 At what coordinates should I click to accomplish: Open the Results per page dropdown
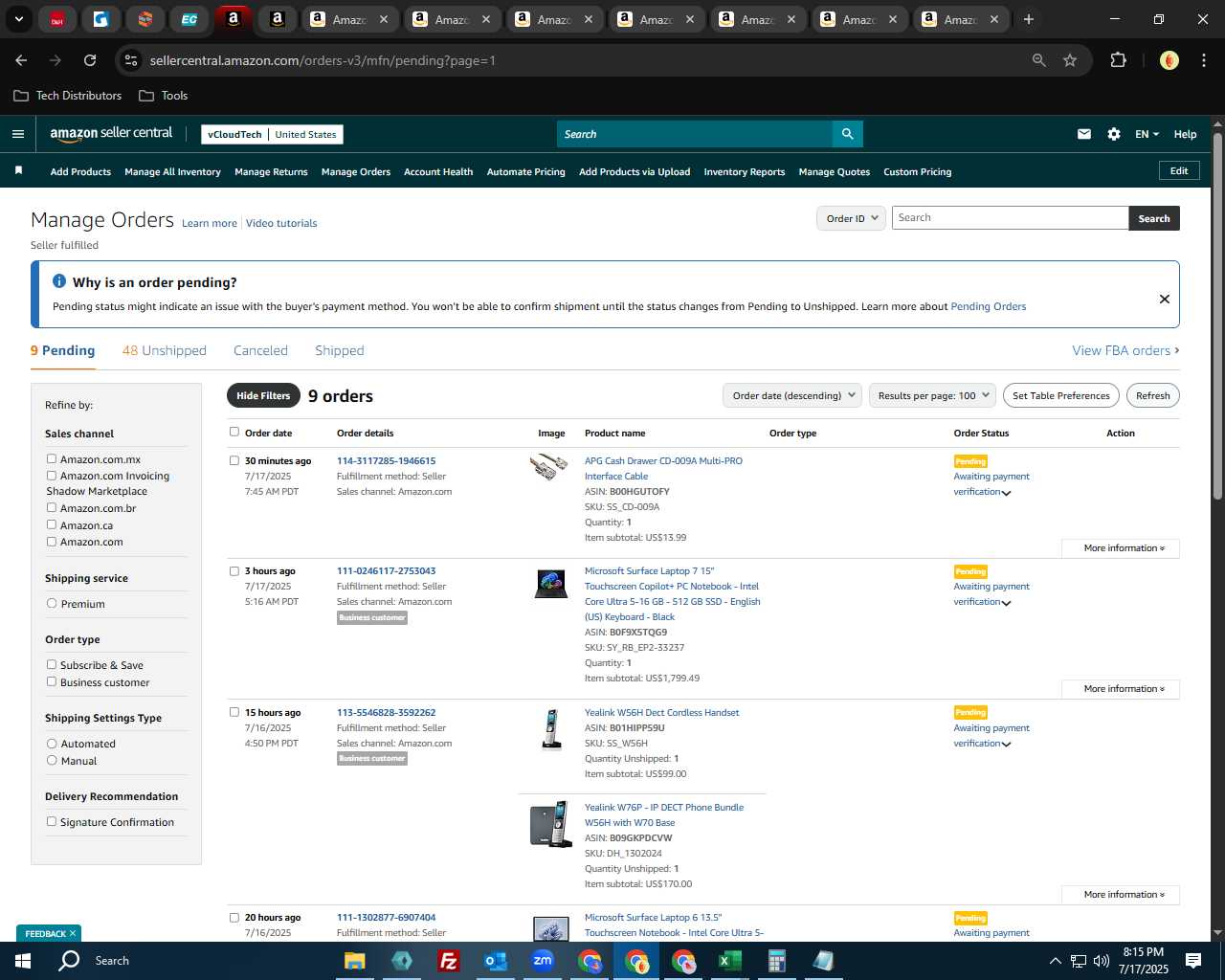tap(933, 395)
